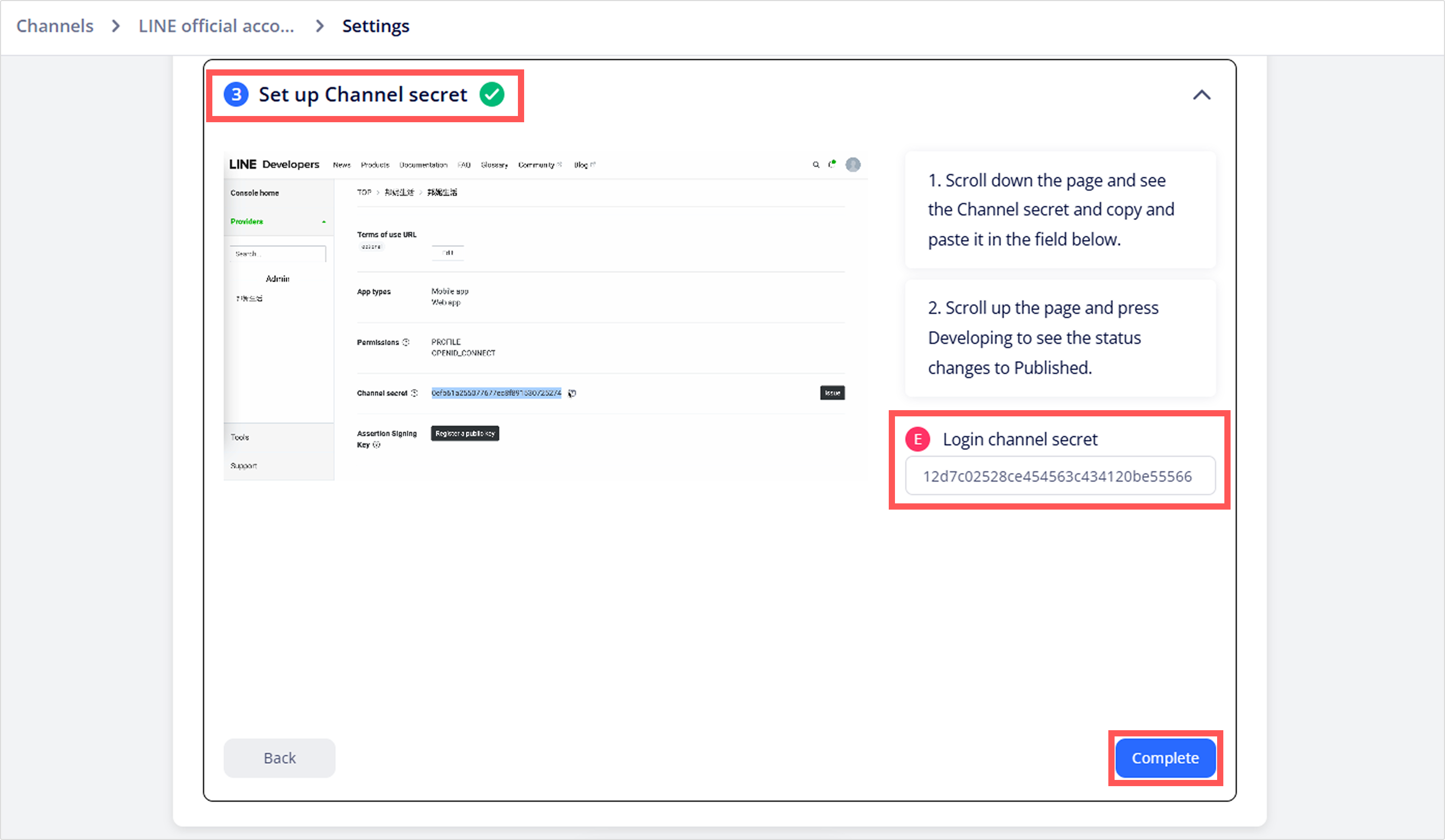The width and height of the screenshot is (1445, 840).
Task: Go to the Channels breadcrumb
Action: 54,26
